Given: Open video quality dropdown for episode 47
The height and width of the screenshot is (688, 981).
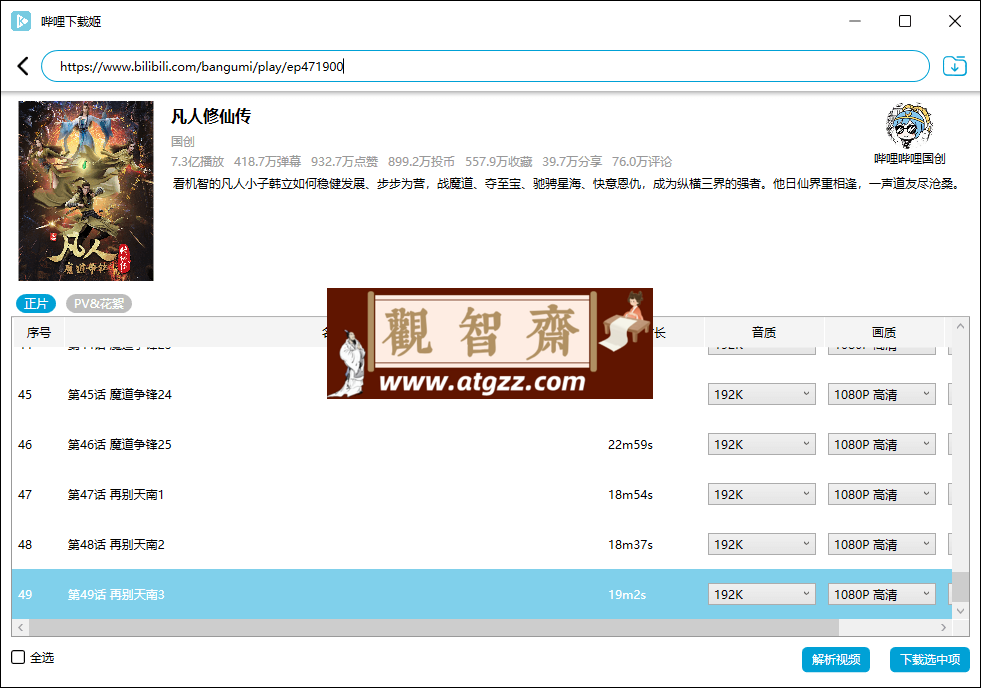Looking at the screenshot, I should click(x=882, y=494).
